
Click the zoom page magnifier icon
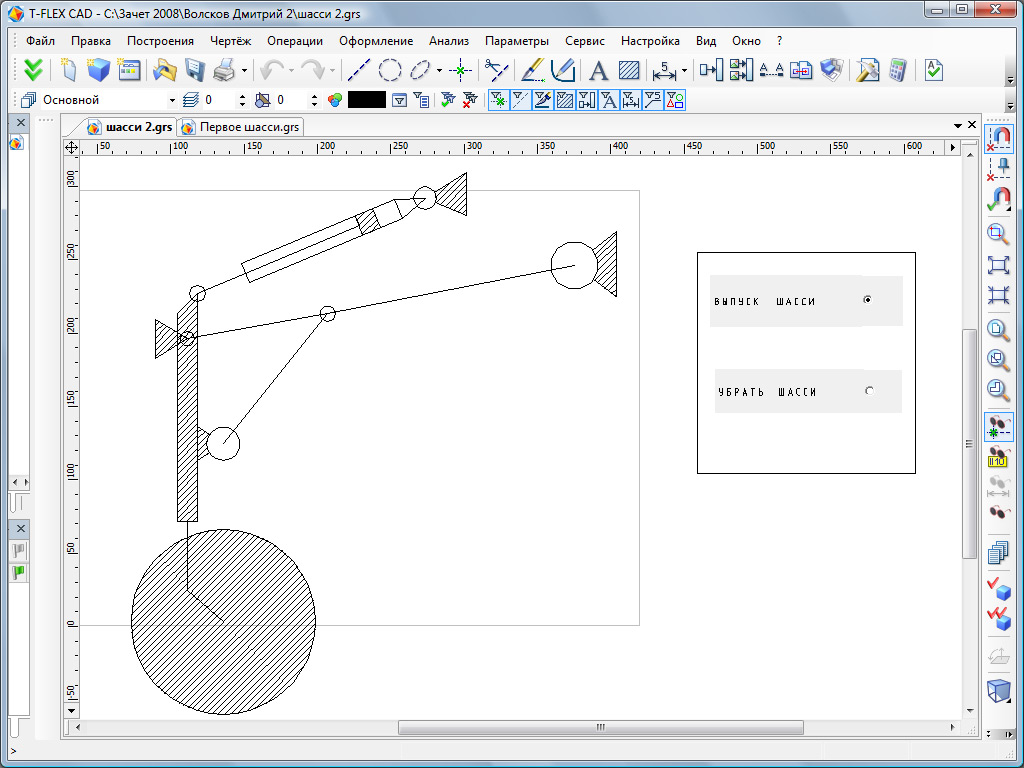point(998,328)
